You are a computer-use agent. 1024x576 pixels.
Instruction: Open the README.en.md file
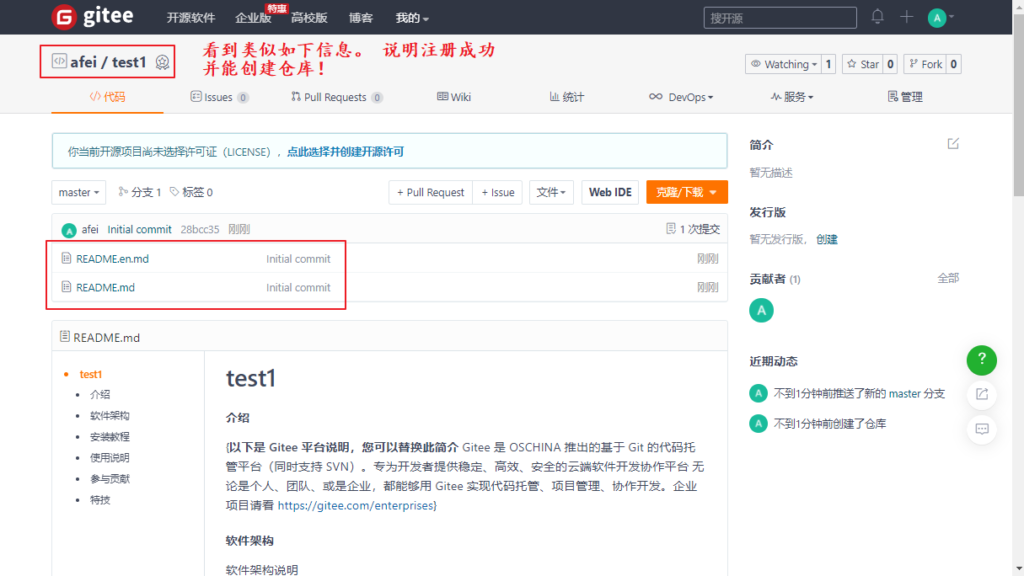click(112, 258)
